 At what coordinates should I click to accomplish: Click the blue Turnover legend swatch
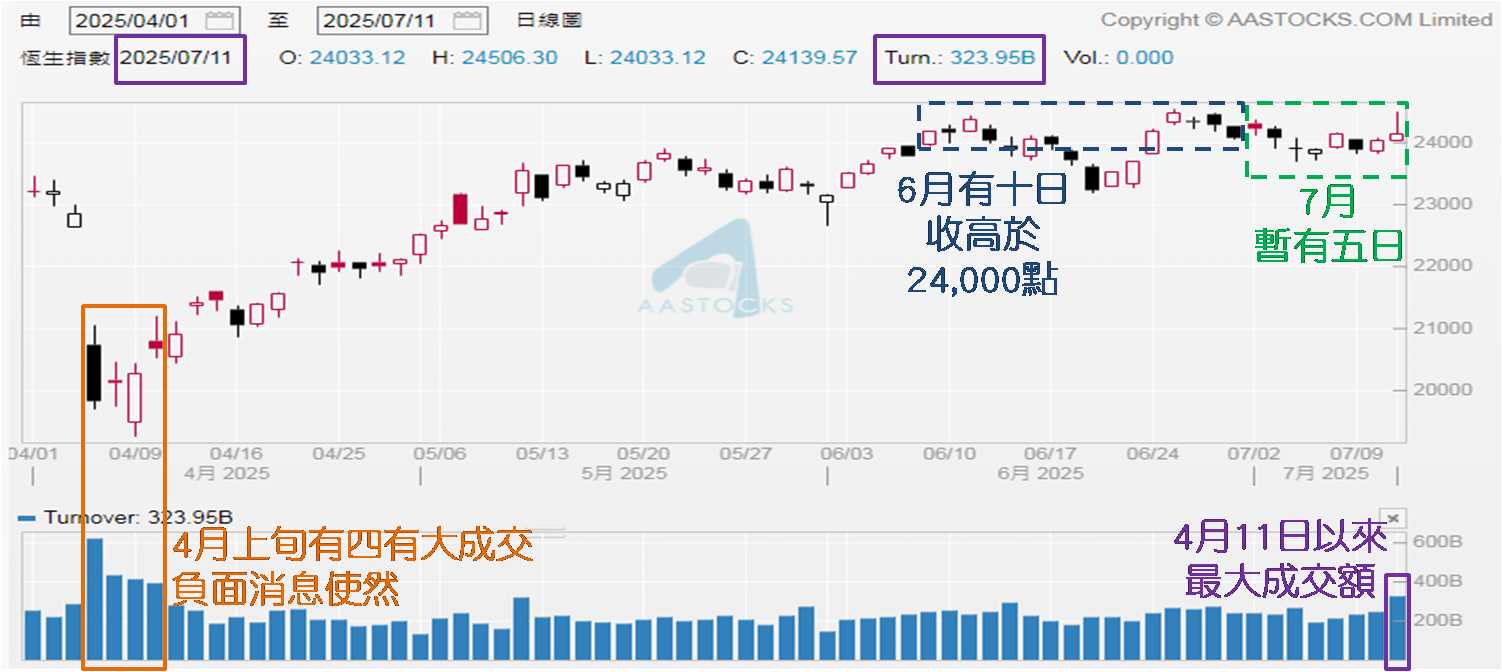click(x=27, y=517)
